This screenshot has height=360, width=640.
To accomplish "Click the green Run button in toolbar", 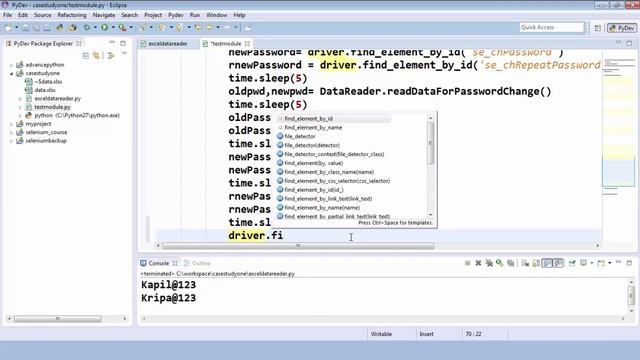I will tap(104, 27).
